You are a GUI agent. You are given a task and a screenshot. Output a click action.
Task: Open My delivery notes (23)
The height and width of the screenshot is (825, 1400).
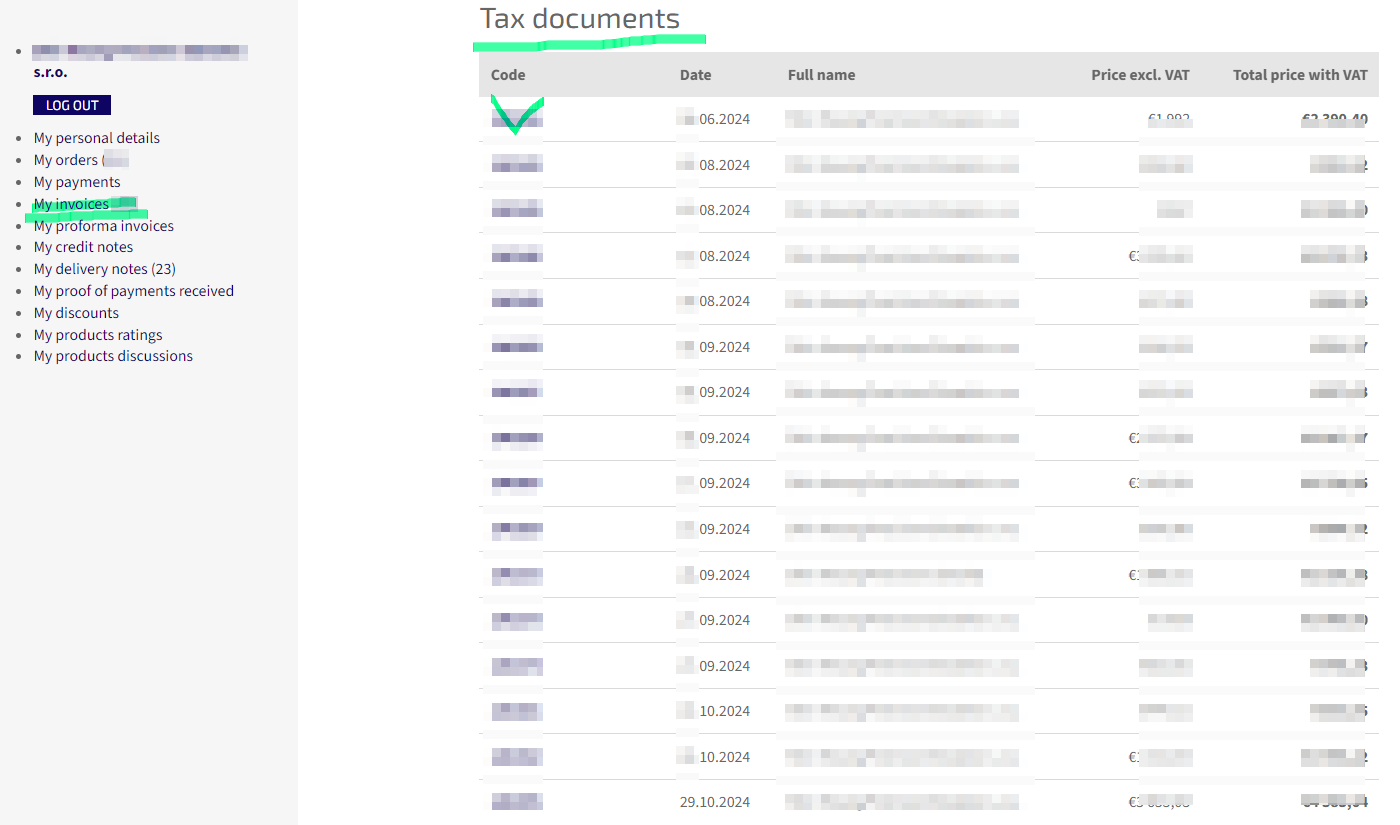point(104,269)
